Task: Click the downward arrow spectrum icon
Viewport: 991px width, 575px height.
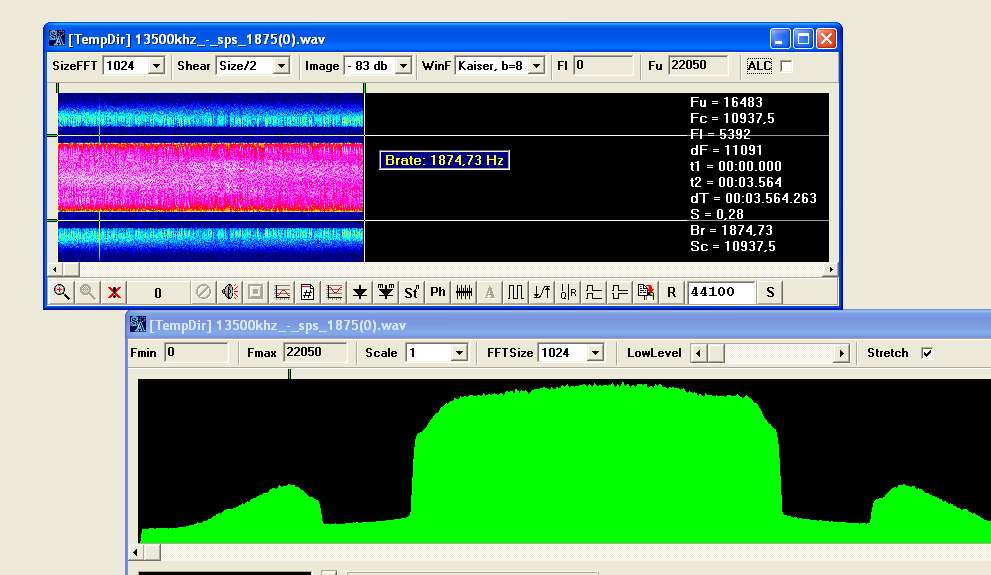Action: [x=360, y=292]
